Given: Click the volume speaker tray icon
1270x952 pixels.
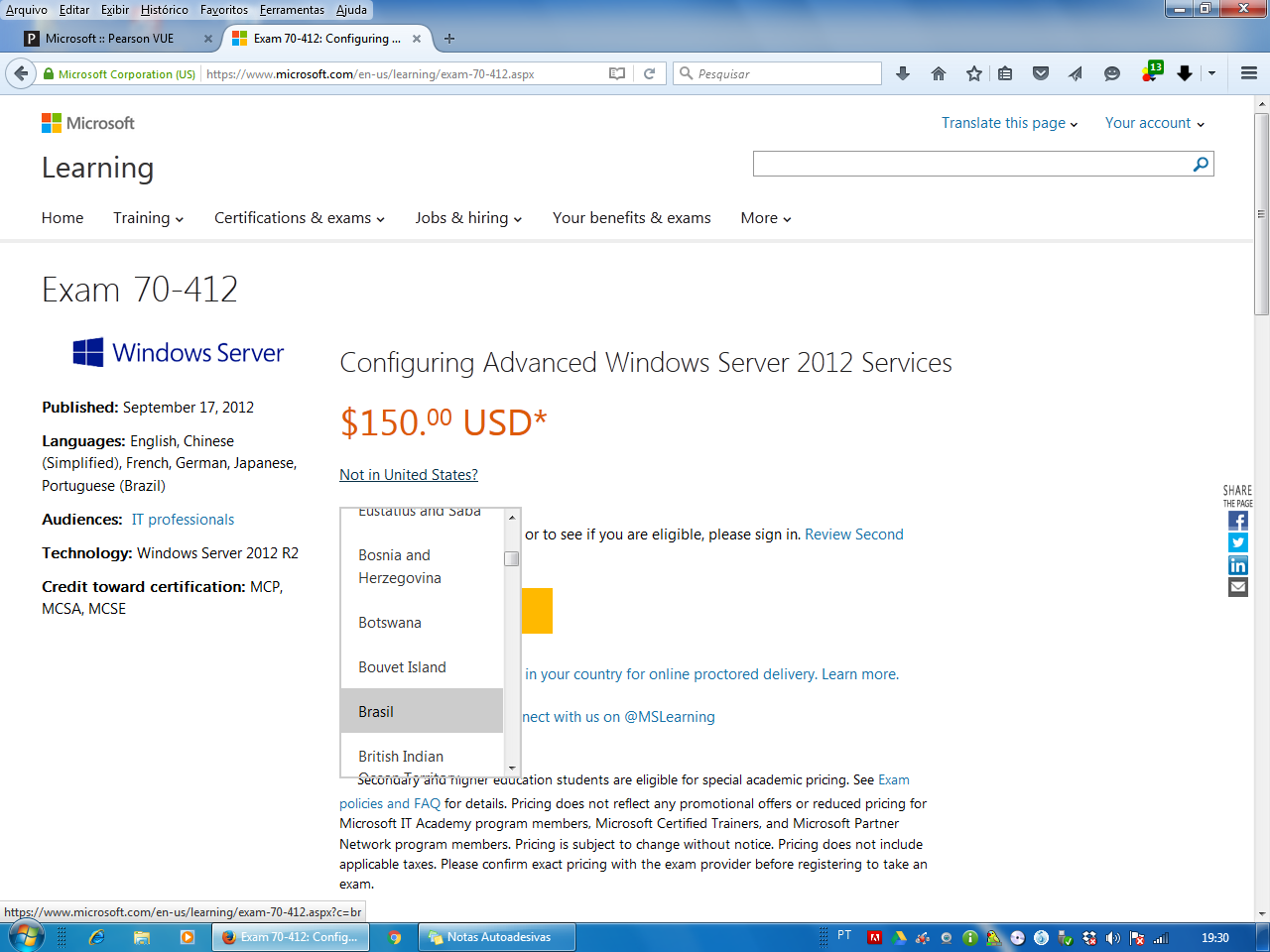Looking at the screenshot, I should 1113,938.
